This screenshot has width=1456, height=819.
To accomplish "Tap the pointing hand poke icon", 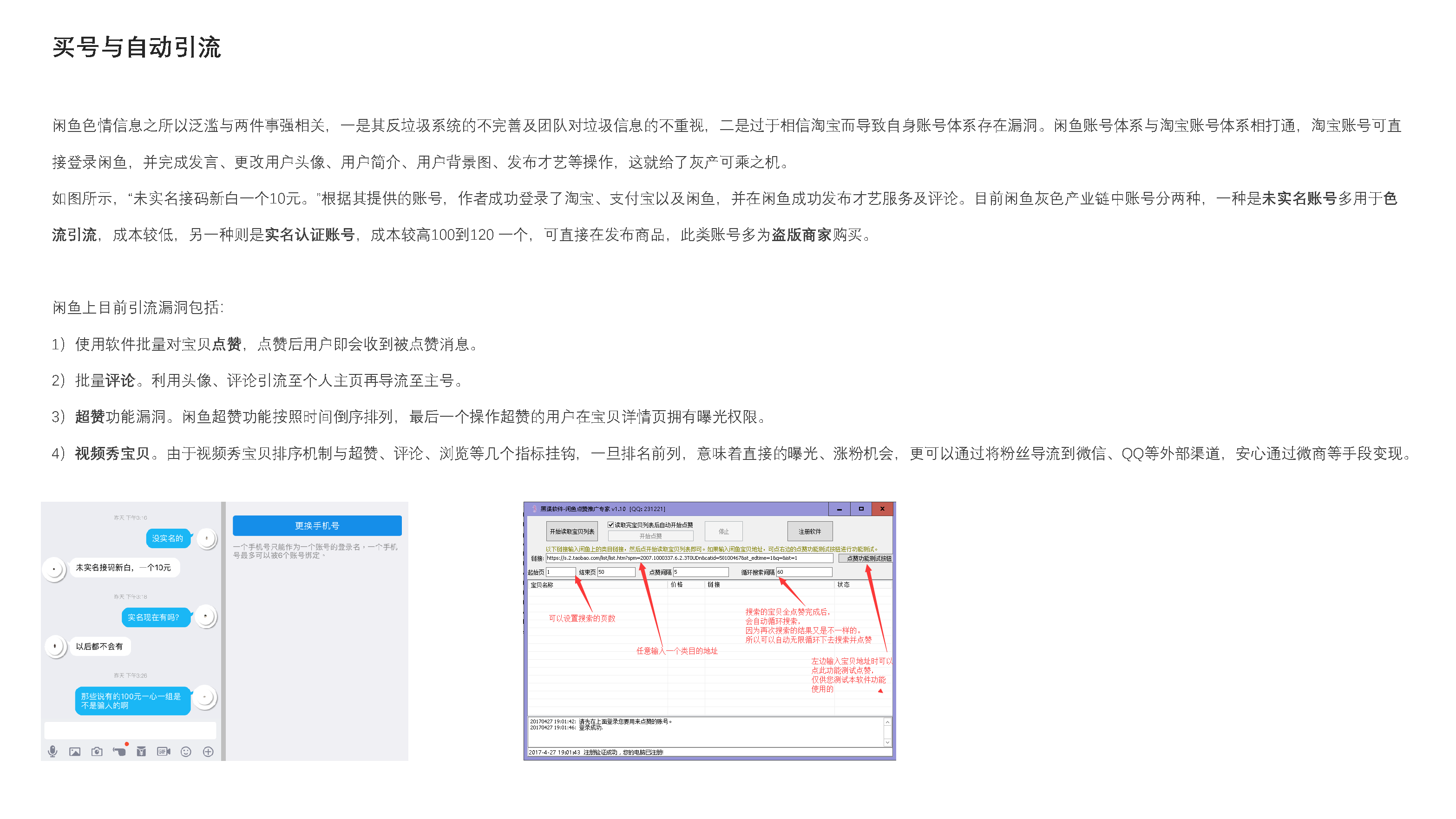I will coord(119,751).
